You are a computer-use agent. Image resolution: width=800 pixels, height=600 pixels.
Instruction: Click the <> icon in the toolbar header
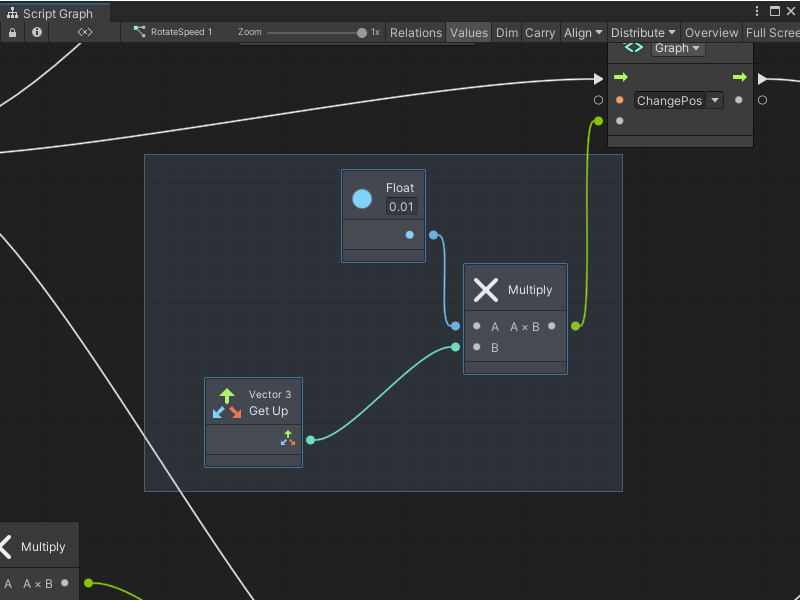[x=84, y=31]
